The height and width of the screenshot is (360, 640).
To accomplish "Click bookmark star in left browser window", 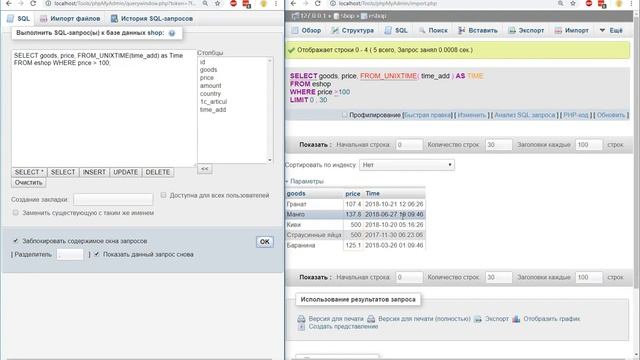I will [x=218, y=3].
